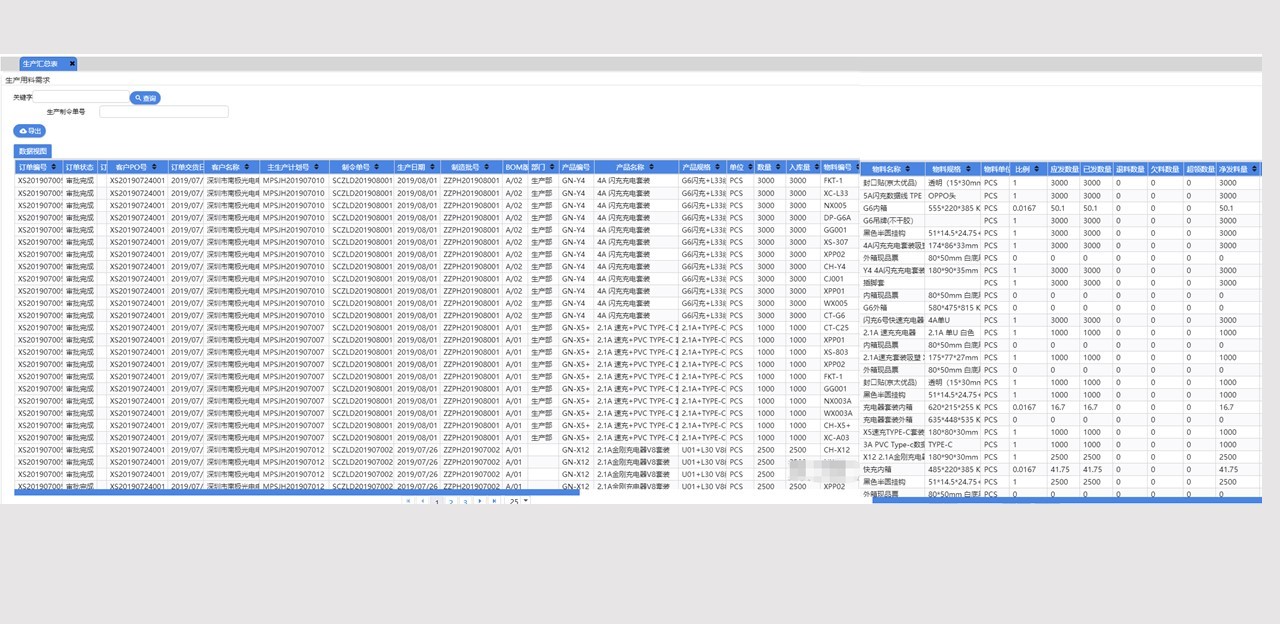1280x624 pixels.
Task: Click the sort arrows on 物料名称 header
Action: (909, 170)
